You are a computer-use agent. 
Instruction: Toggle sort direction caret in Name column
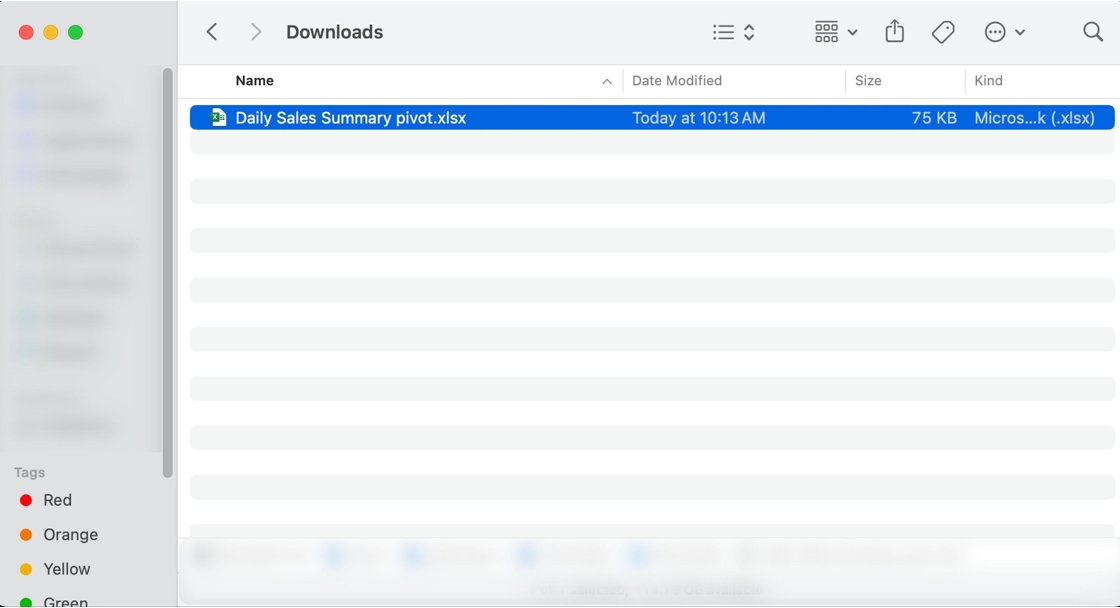tap(606, 81)
